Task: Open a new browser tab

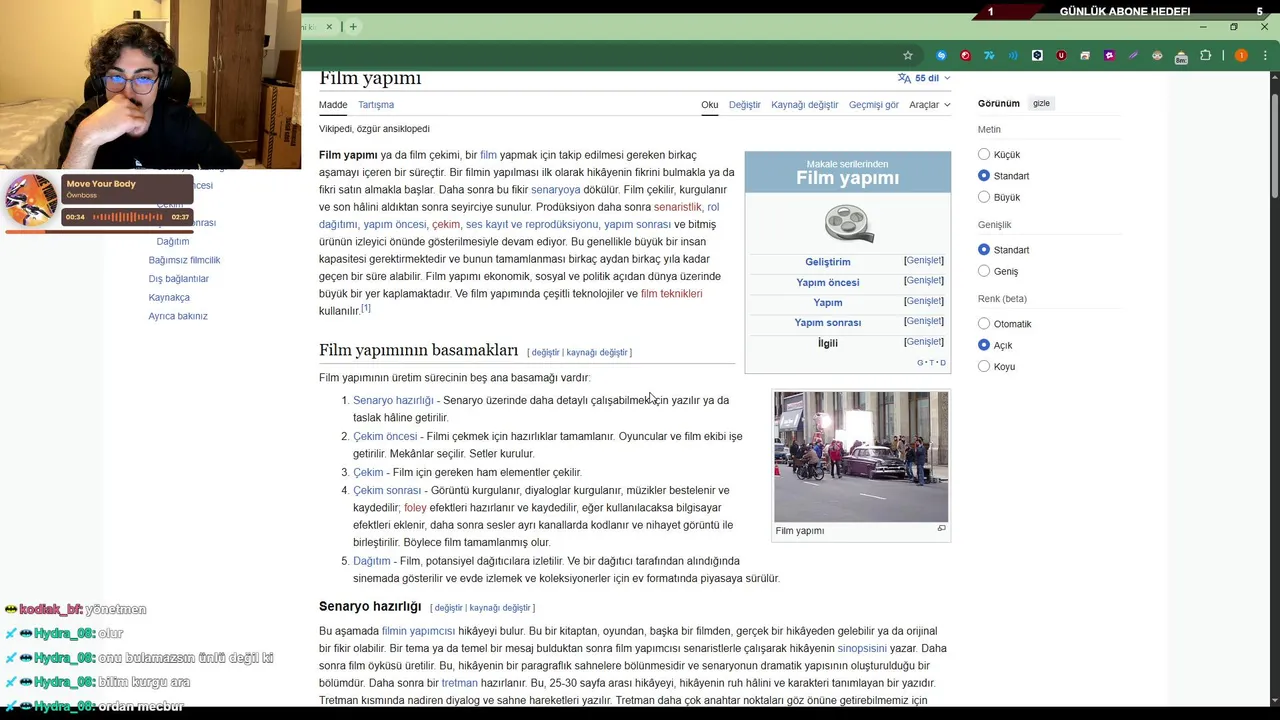Action: tap(353, 26)
